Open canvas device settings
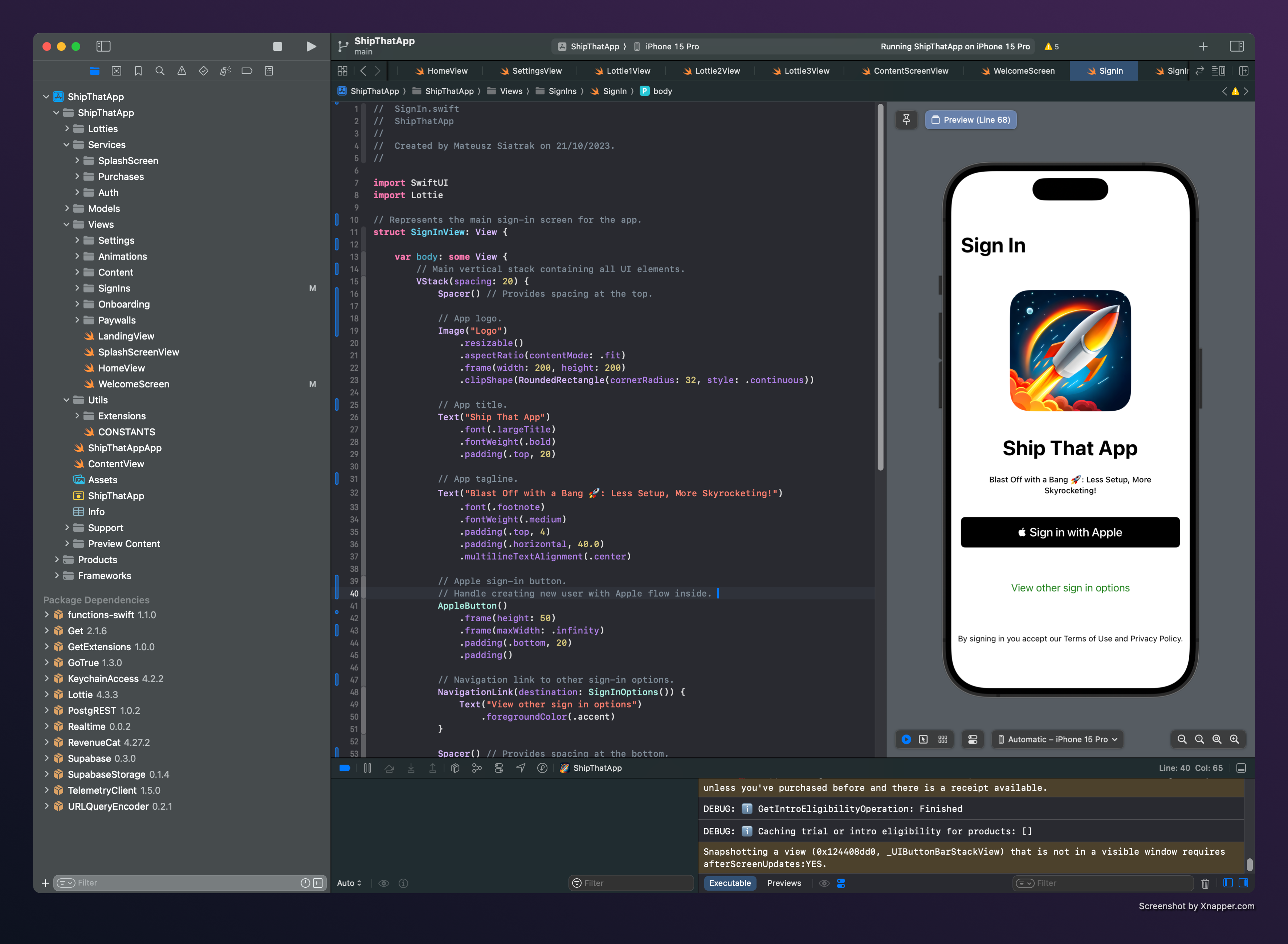The image size is (1288, 944). tap(973, 740)
